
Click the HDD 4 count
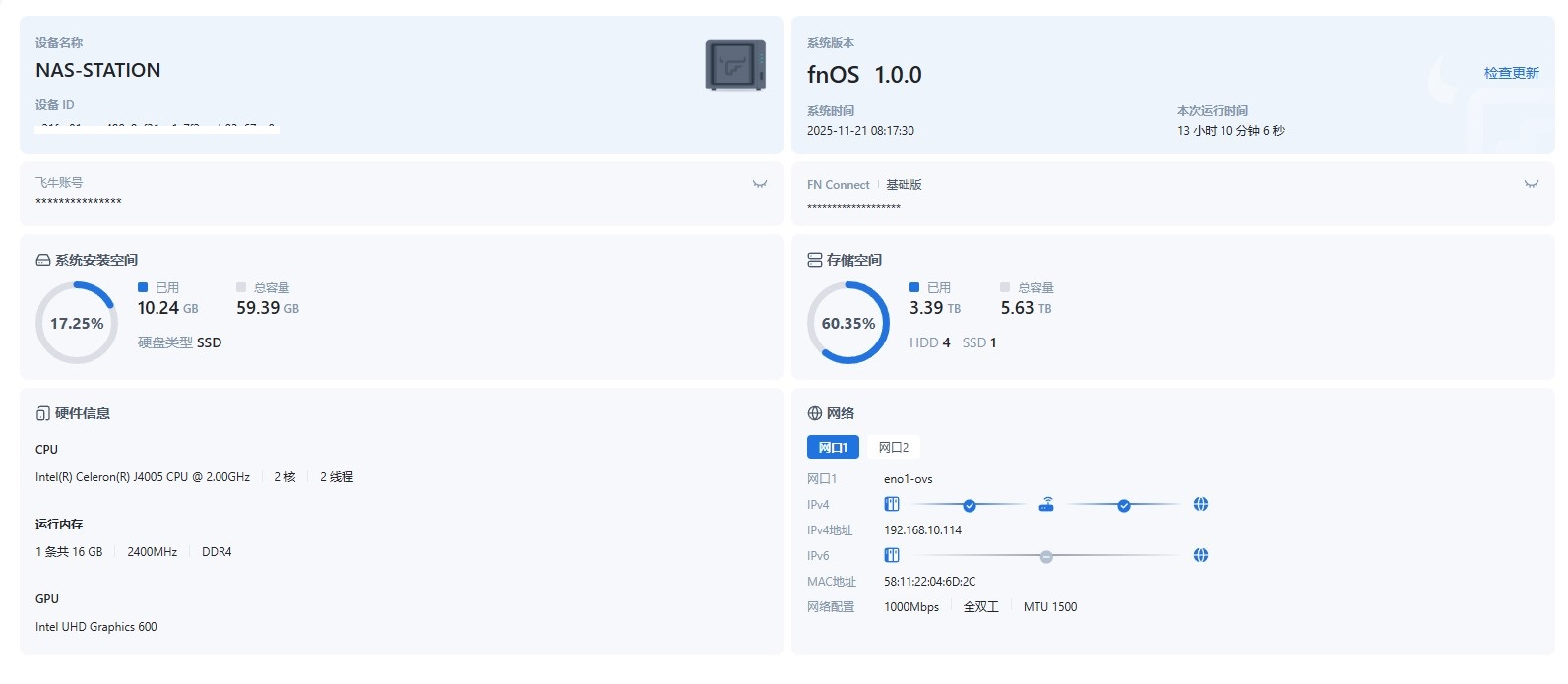[930, 342]
